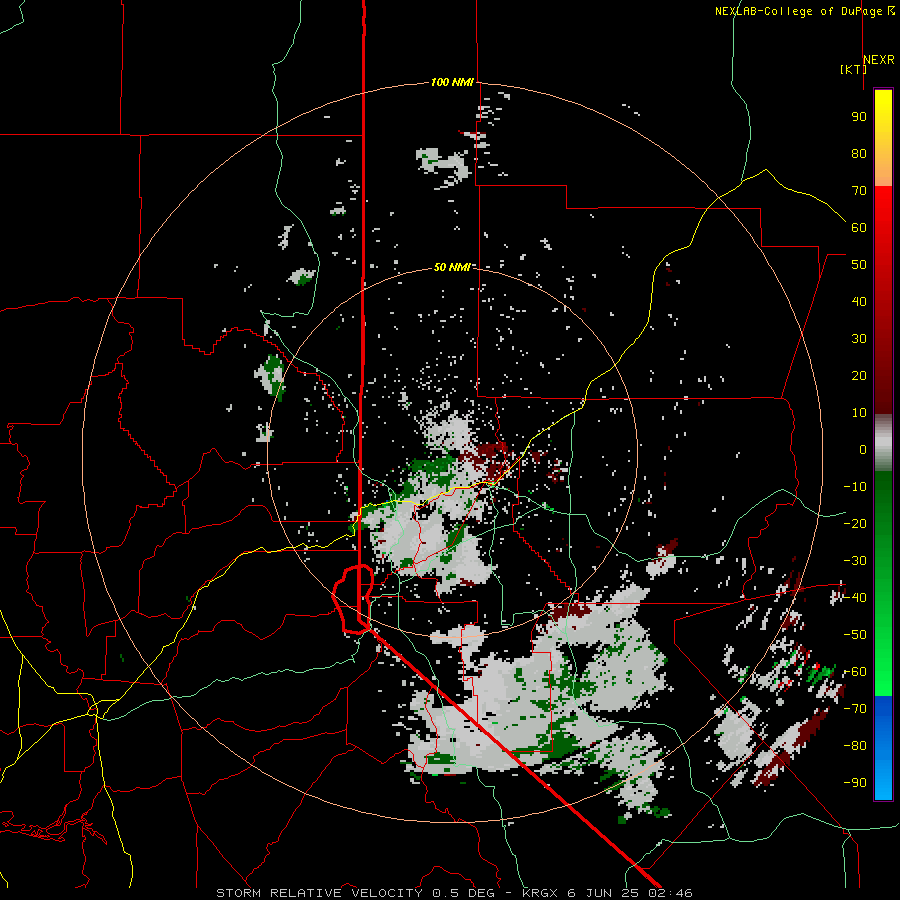Image resolution: width=900 pixels, height=900 pixels.
Task: Select the 50 value on the velocity scale
Action: pos(859,265)
